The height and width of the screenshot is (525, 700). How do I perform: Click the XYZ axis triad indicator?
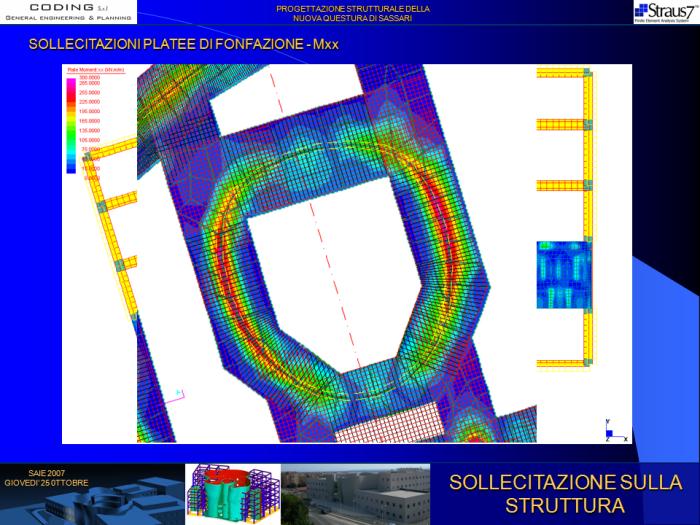[616, 432]
